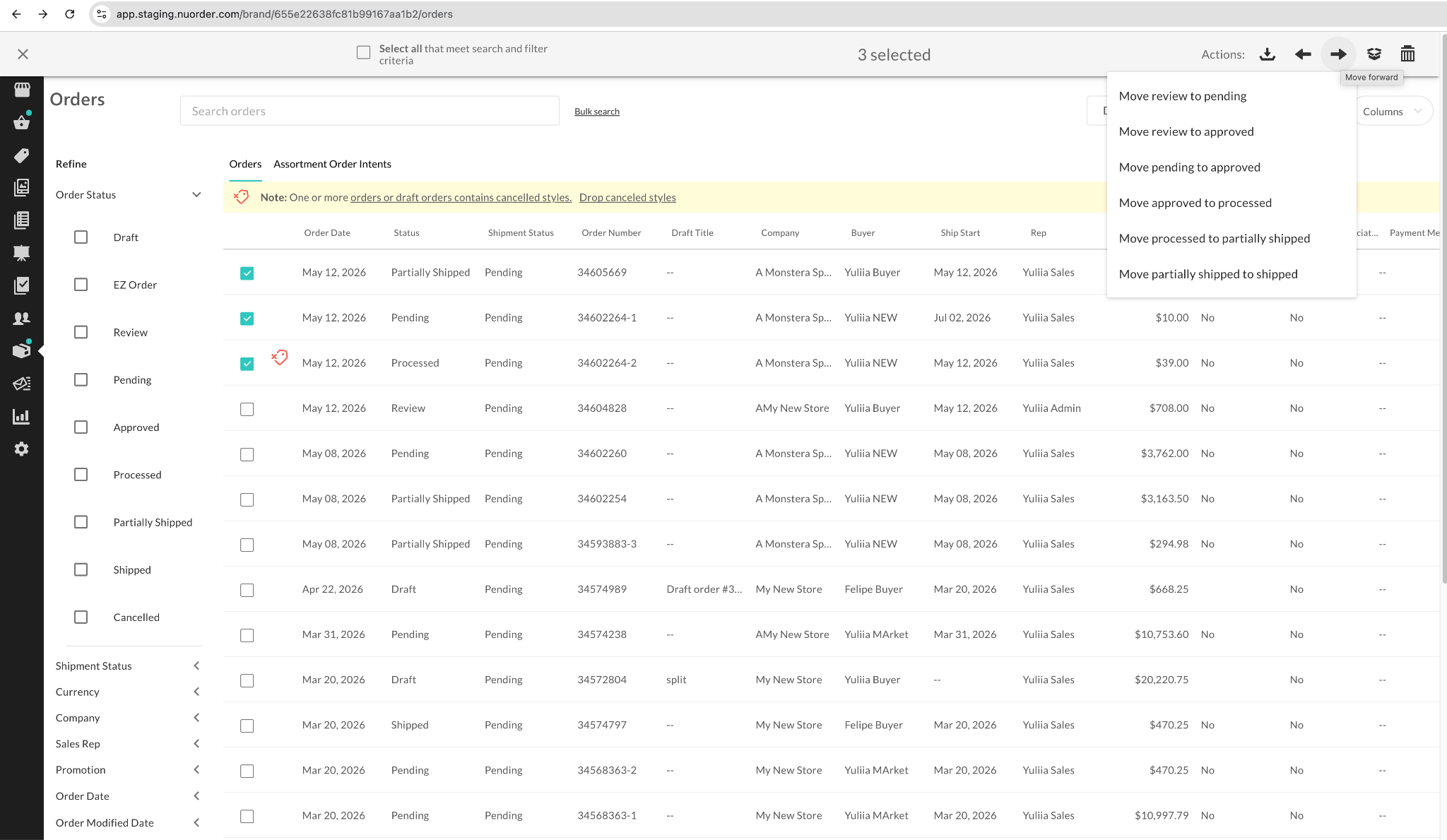Screen dimensions: 1447x840
Task: Uncheck order 34602264-1 row checkbox
Action: tap(247, 319)
